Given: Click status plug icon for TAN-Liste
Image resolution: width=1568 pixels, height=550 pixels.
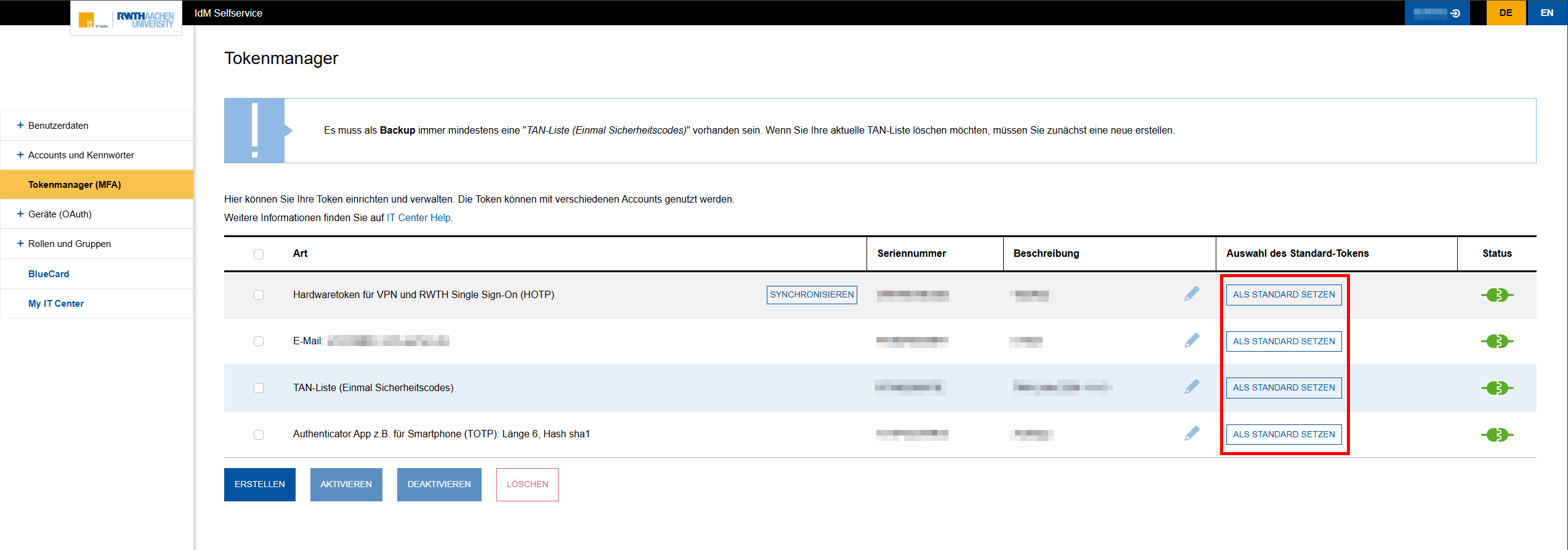Looking at the screenshot, I should point(1497,388).
